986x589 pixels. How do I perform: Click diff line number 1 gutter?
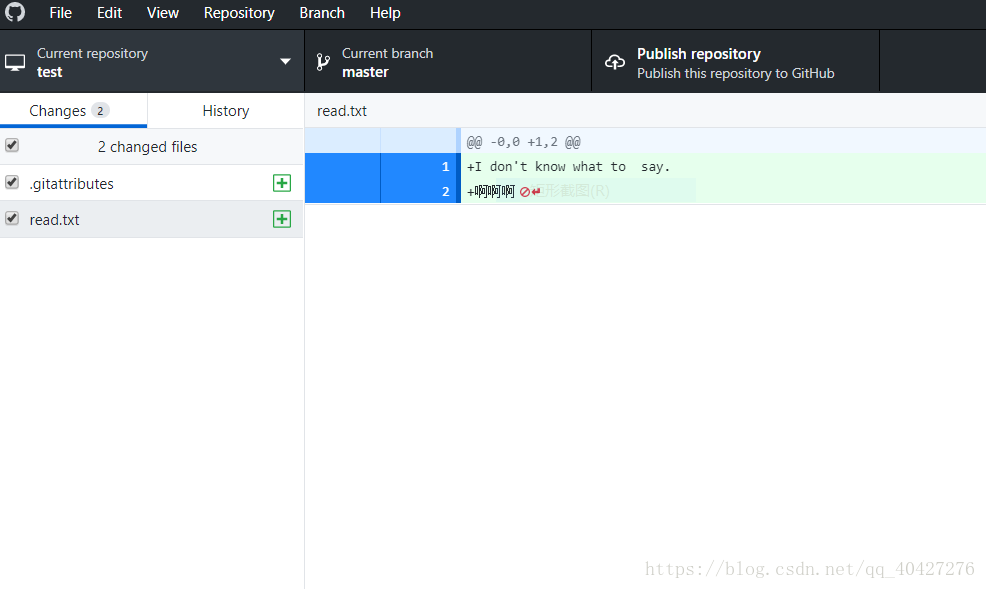[445, 167]
